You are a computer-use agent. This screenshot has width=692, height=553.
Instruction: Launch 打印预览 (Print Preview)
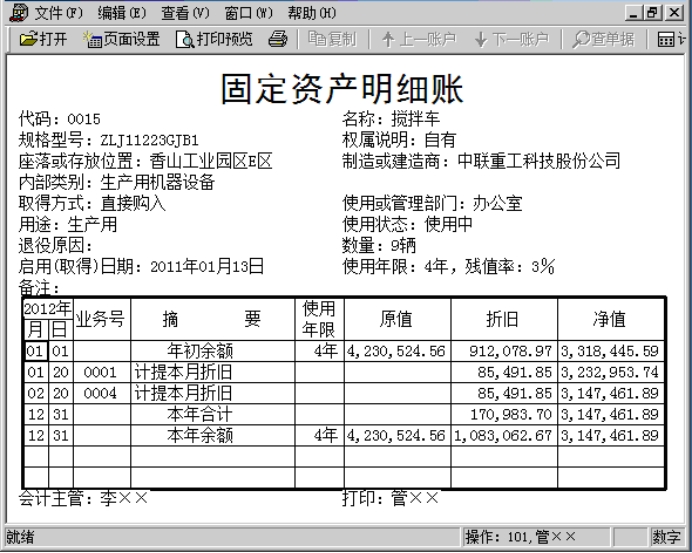tap(215, 40)
